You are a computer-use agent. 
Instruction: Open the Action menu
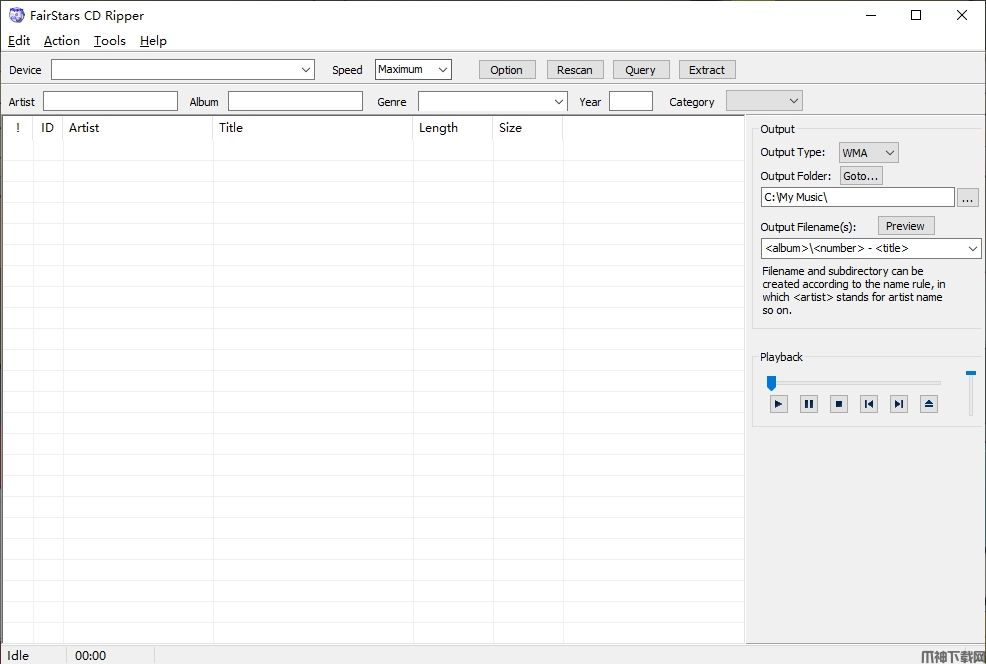coord(61,41)
